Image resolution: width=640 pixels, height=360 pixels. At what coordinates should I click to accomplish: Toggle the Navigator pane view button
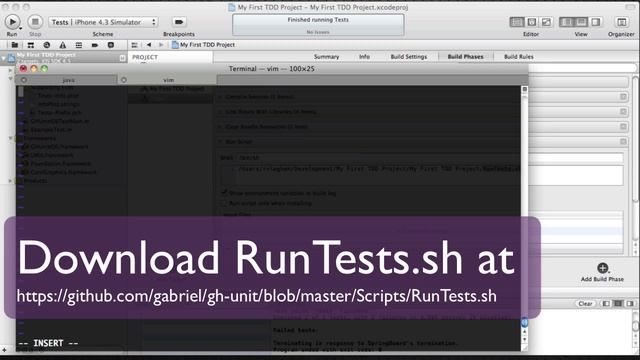coord(567,22)
